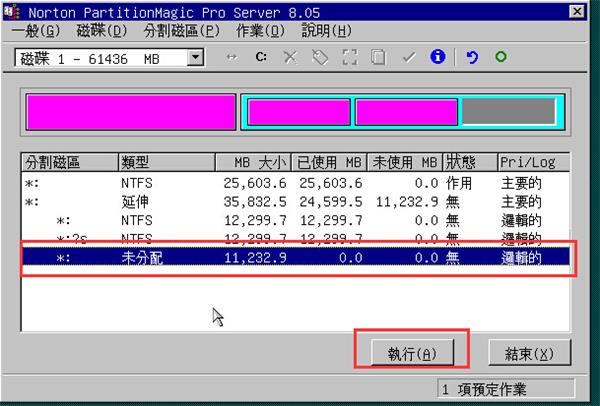The width and height of the screenshot is (600, 406).
Task: Click the 結束(X) exit button
Action: pyautogui.click(x=530, y=353)
